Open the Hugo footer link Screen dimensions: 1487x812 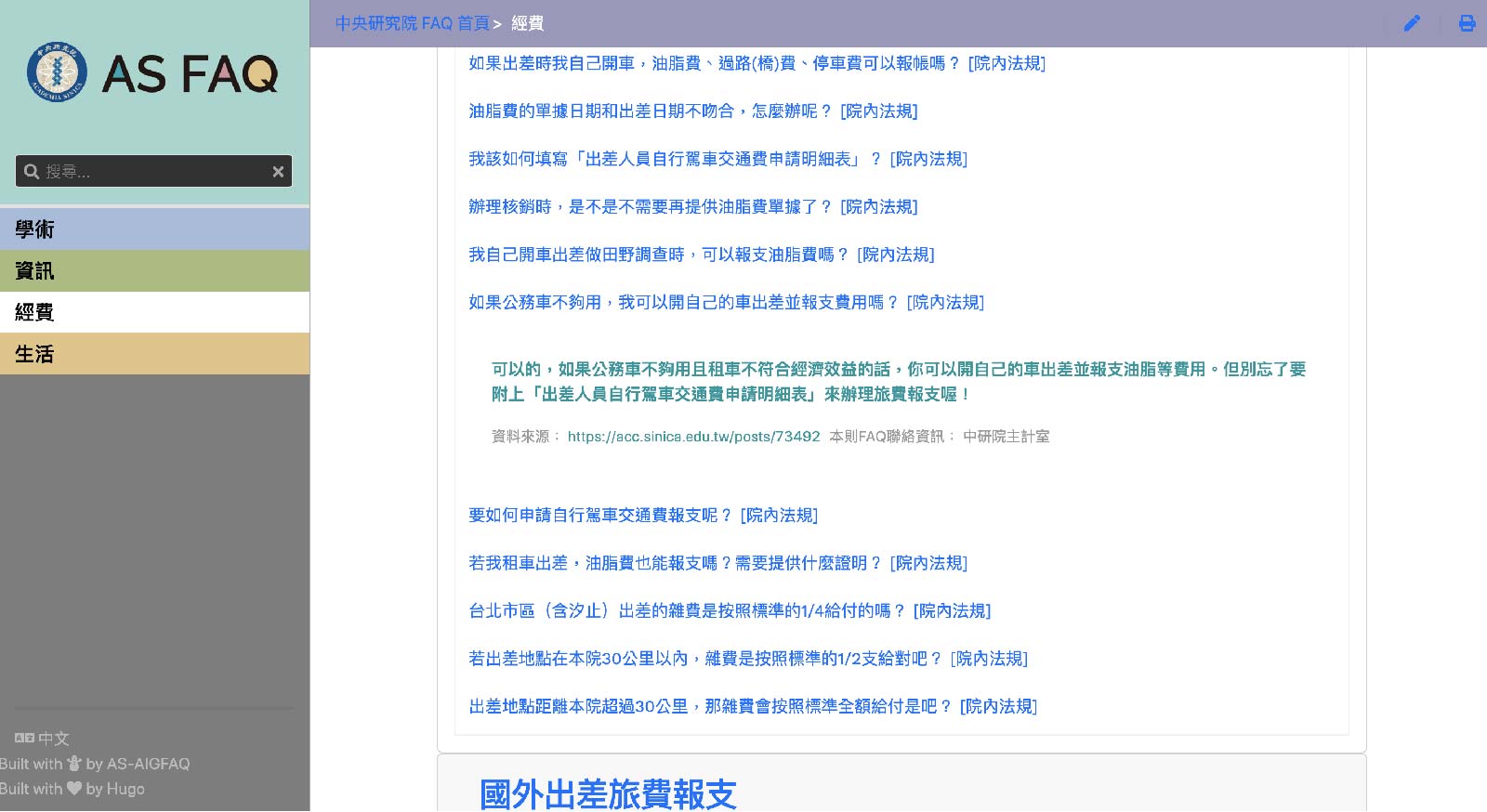click(125, 789)
